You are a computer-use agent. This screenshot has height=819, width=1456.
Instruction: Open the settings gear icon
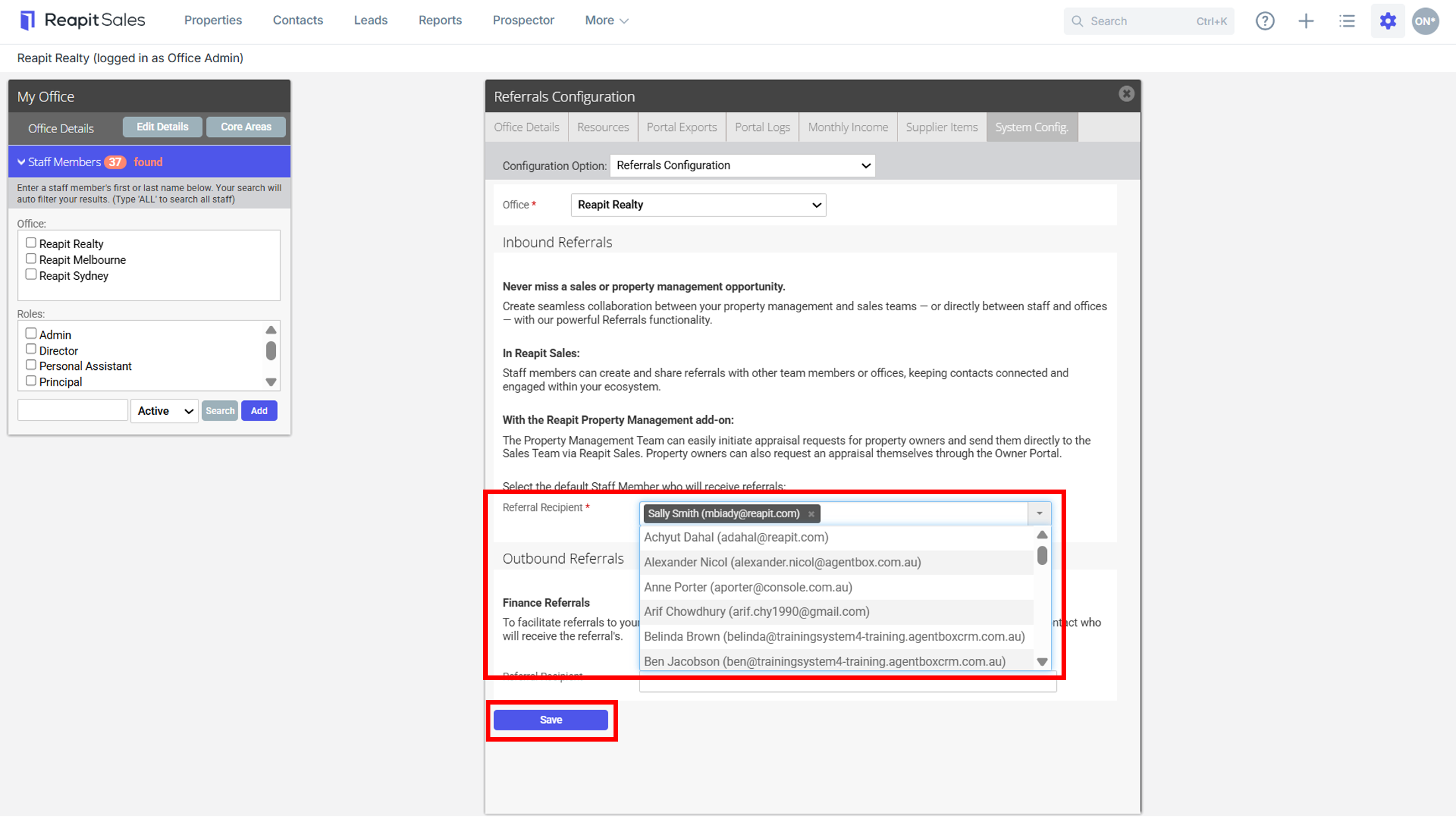click(1388, 21)
